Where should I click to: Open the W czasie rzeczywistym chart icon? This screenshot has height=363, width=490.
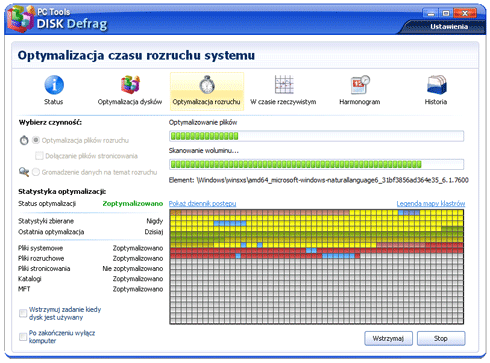[x=284, y=84]
